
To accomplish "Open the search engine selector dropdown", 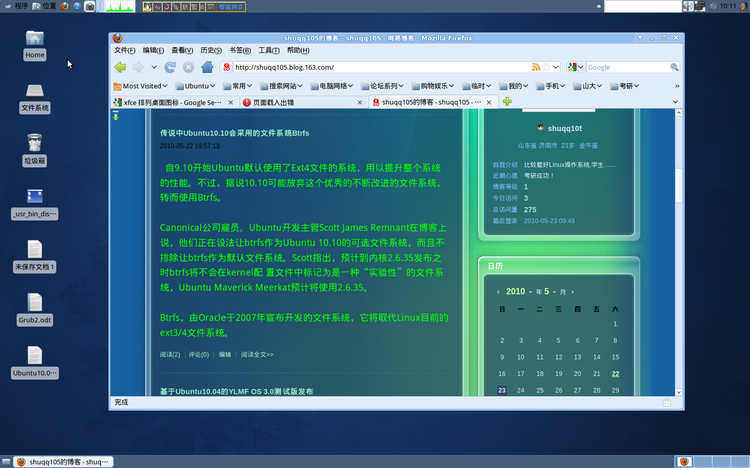I will (575, 67).
